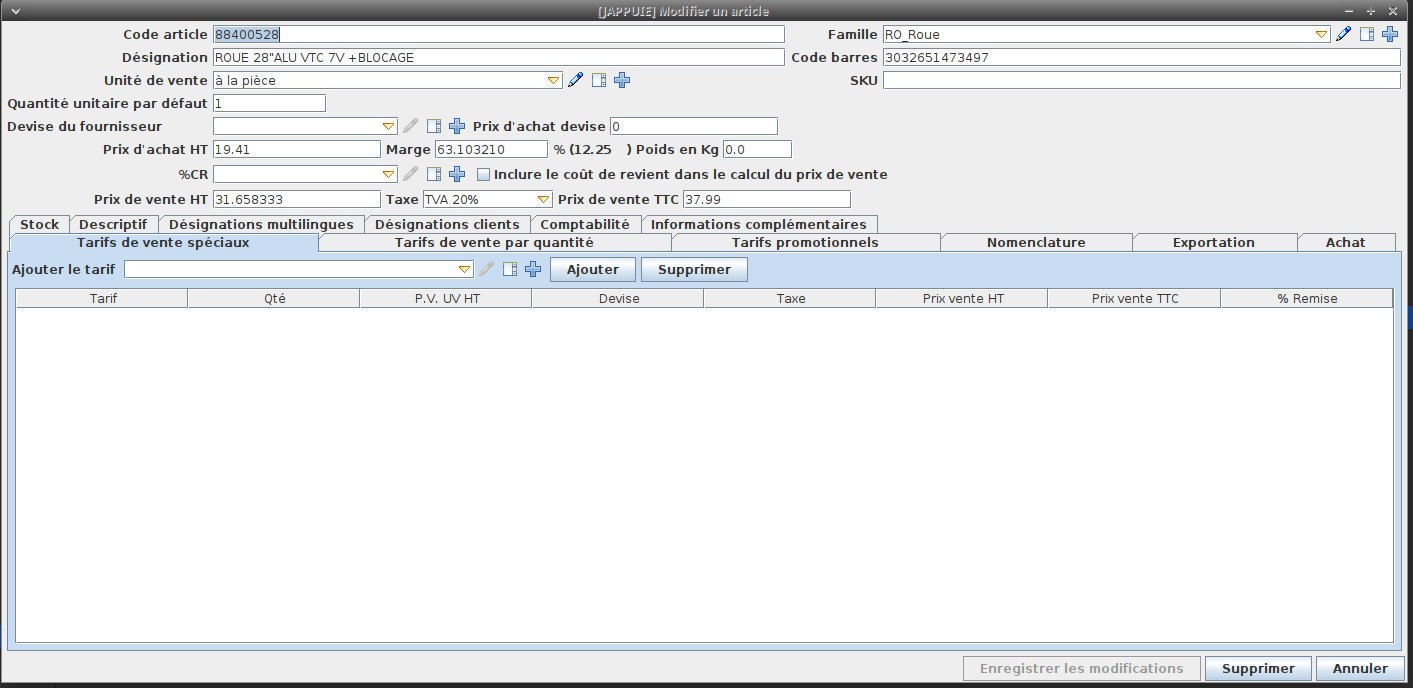Edit the Unité de vente with pencil icon
The height and width of the screenshot is (688, 1413).
[x=575, y=81]
